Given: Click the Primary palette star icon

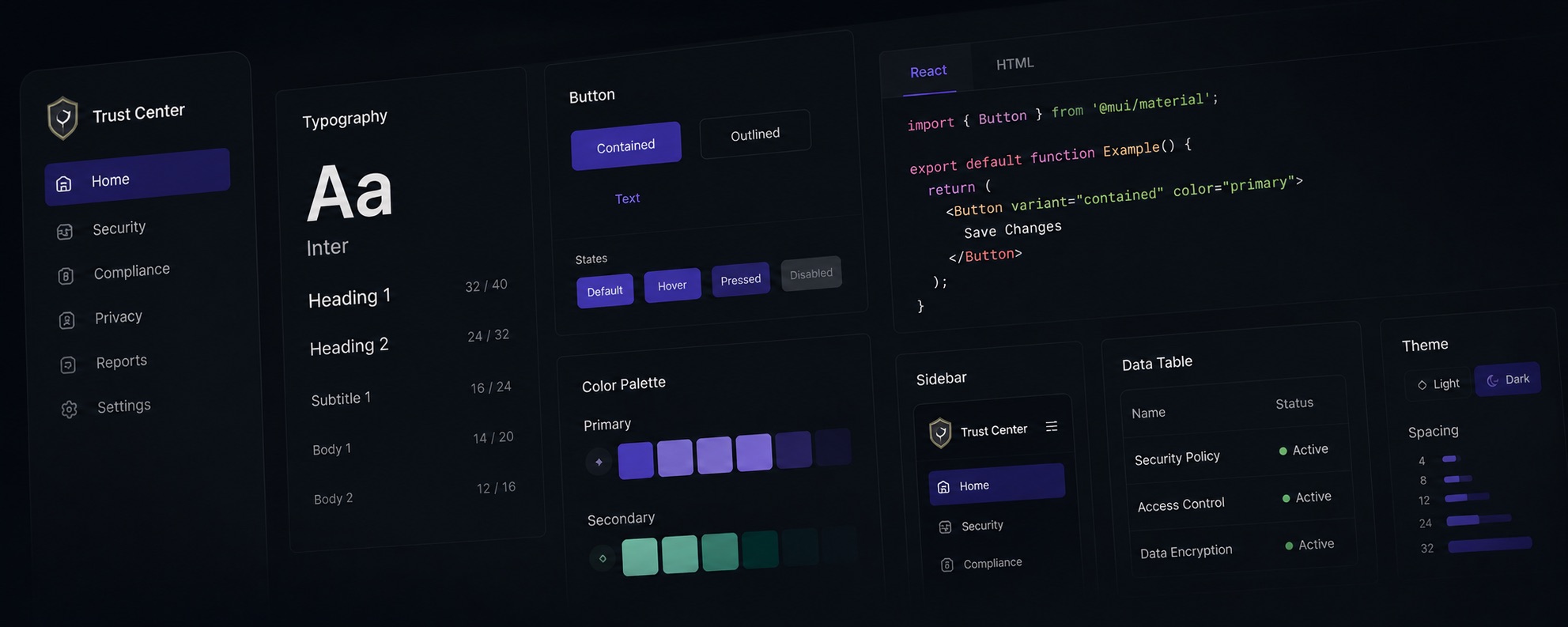Looking at the screenshot, I should 599,462.
